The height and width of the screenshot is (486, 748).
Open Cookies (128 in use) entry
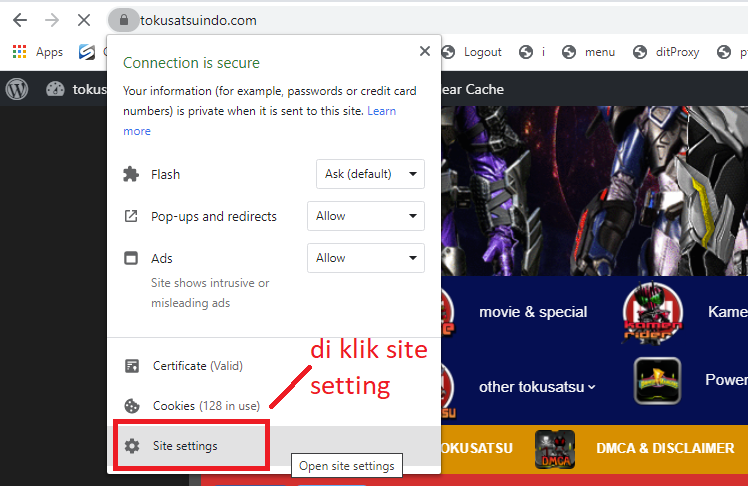coord(206,406)
